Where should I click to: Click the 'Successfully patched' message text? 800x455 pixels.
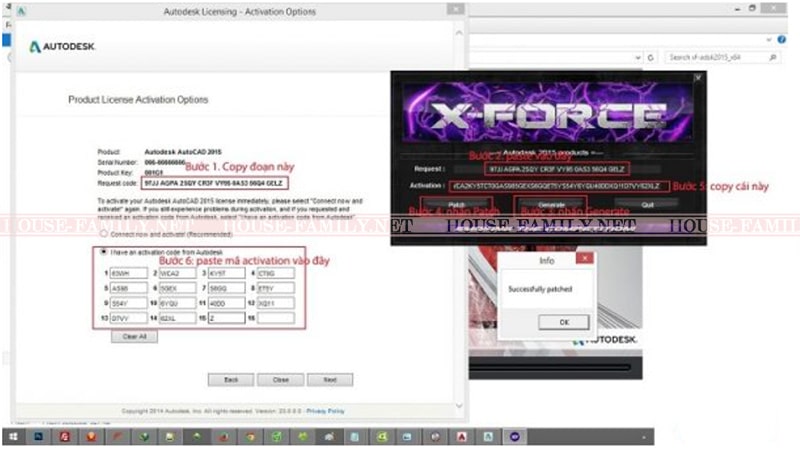coord(540,289)
